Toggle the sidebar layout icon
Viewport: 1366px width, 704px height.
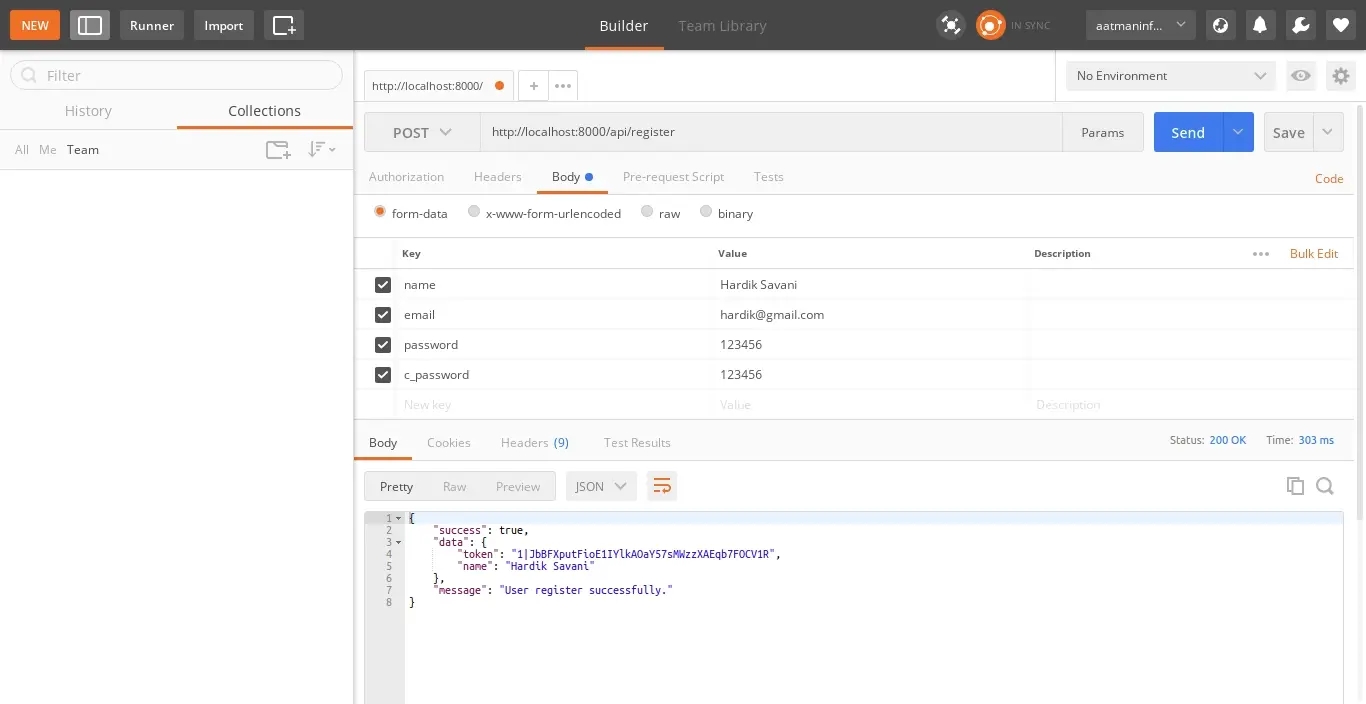tap(90, 25)
